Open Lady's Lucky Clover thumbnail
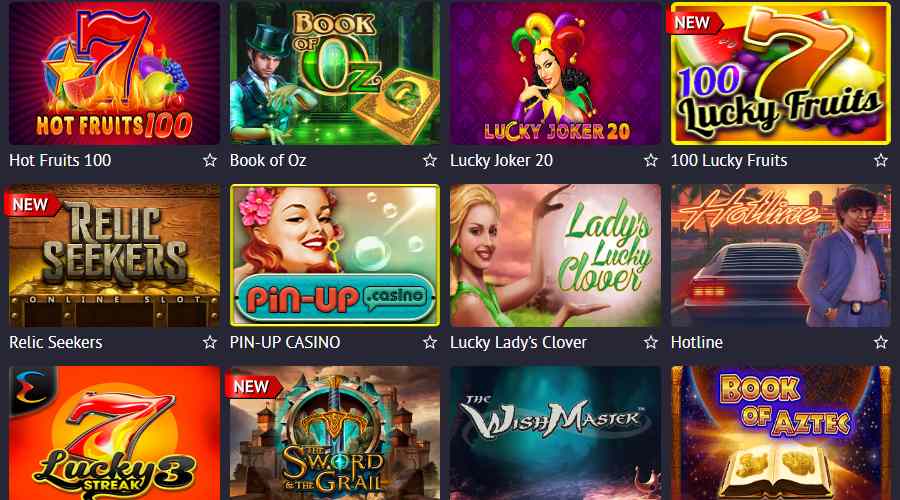 [555, 255]
